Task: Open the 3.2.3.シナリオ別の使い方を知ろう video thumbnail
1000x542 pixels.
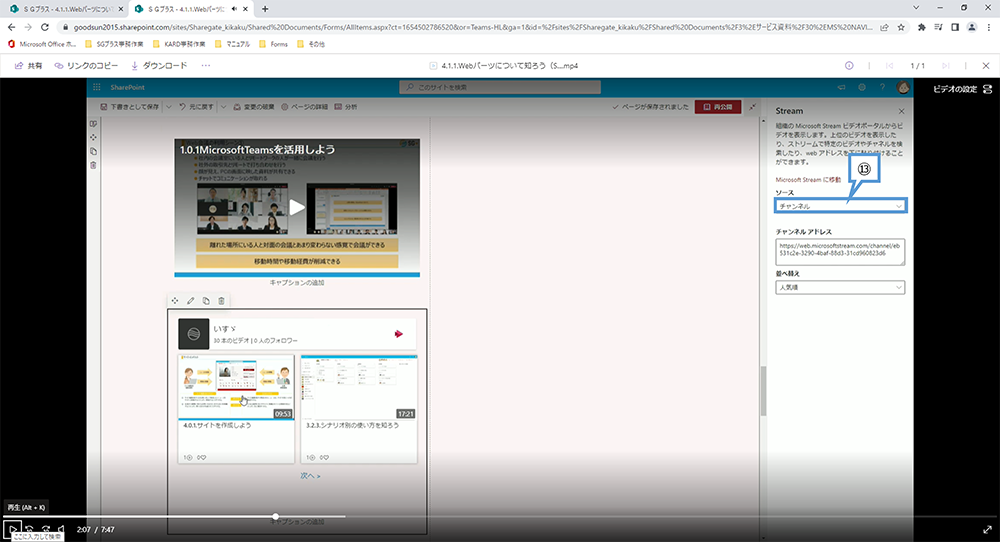Action: pyautogui.click(x=358, y=387)
